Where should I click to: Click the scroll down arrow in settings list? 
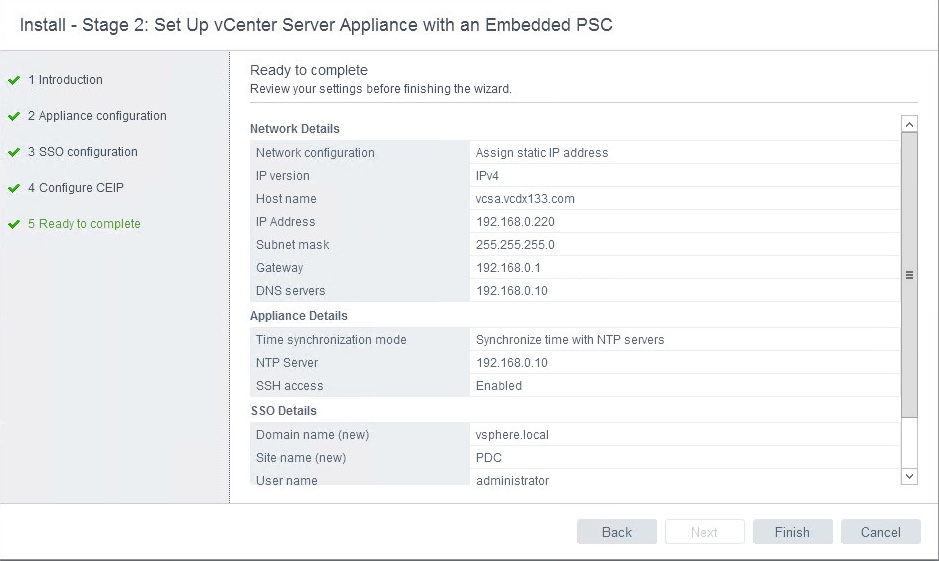(x=909, y=477)
